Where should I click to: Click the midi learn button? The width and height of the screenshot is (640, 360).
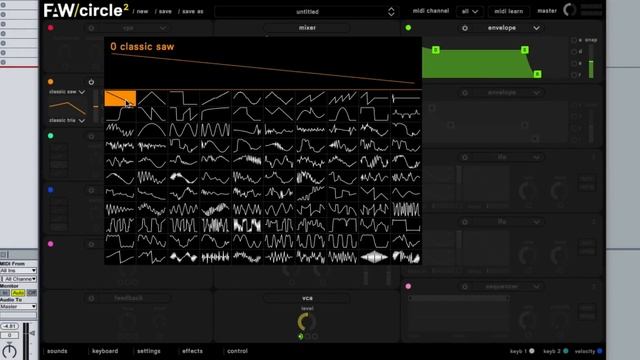pyautogui.click(x=509, y=11)
